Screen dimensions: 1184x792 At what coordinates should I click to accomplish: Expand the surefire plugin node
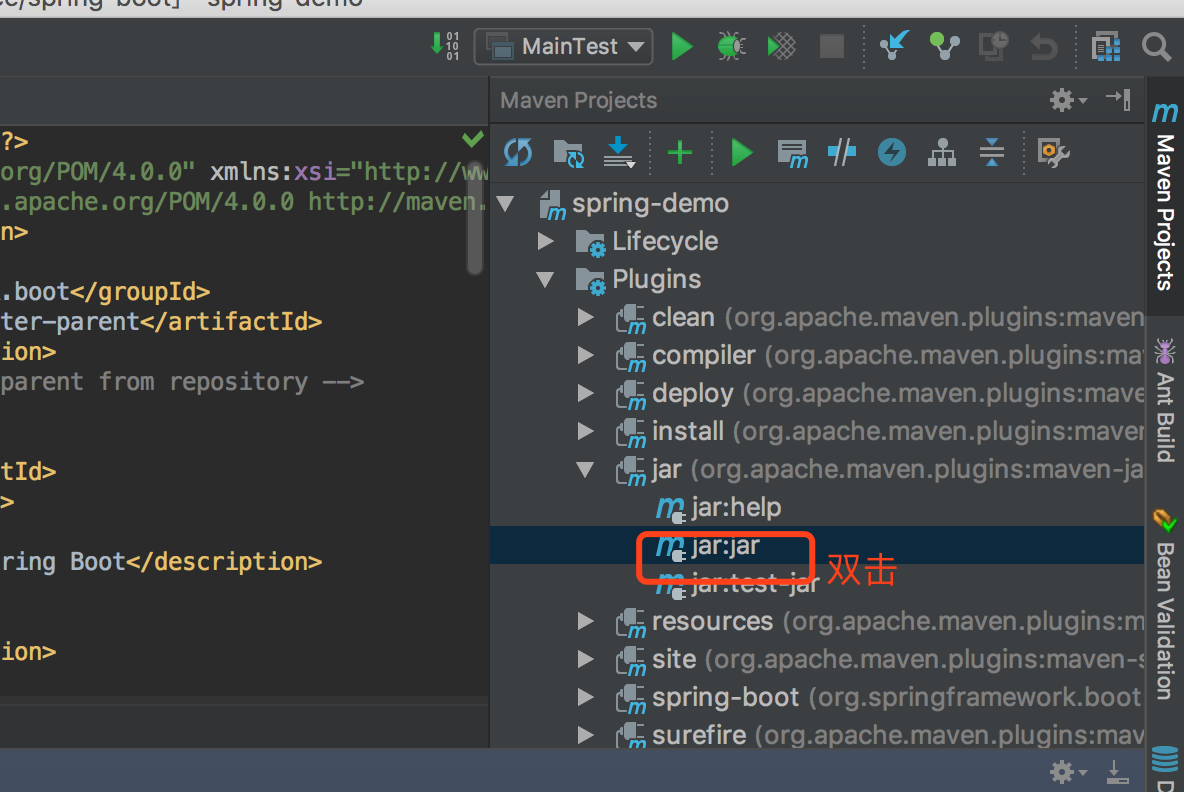click(x=585, y=735)
